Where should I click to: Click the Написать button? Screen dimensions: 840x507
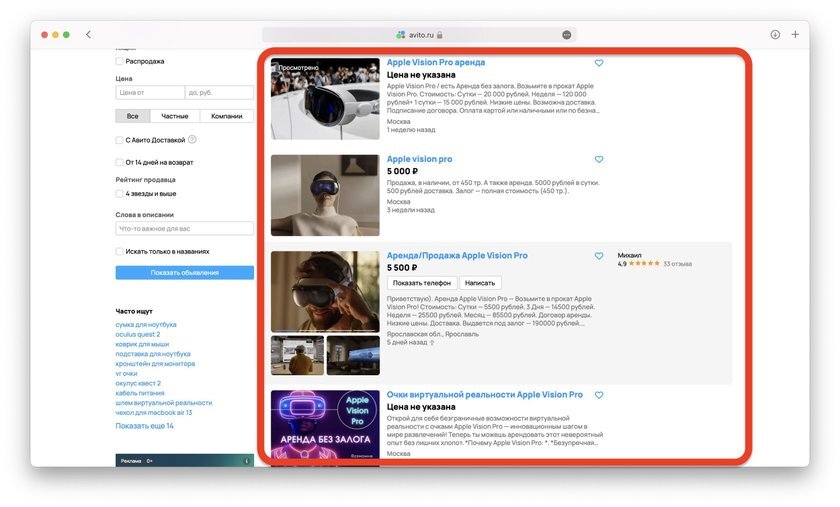pos(480,282)
